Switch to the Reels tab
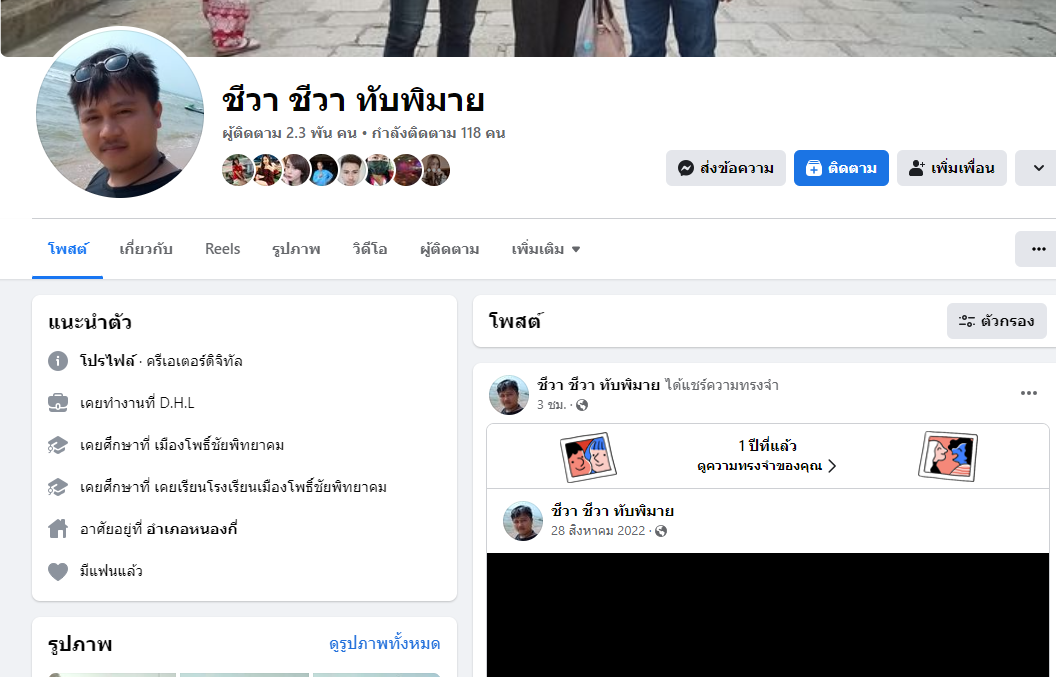 [x=222, y=249]
